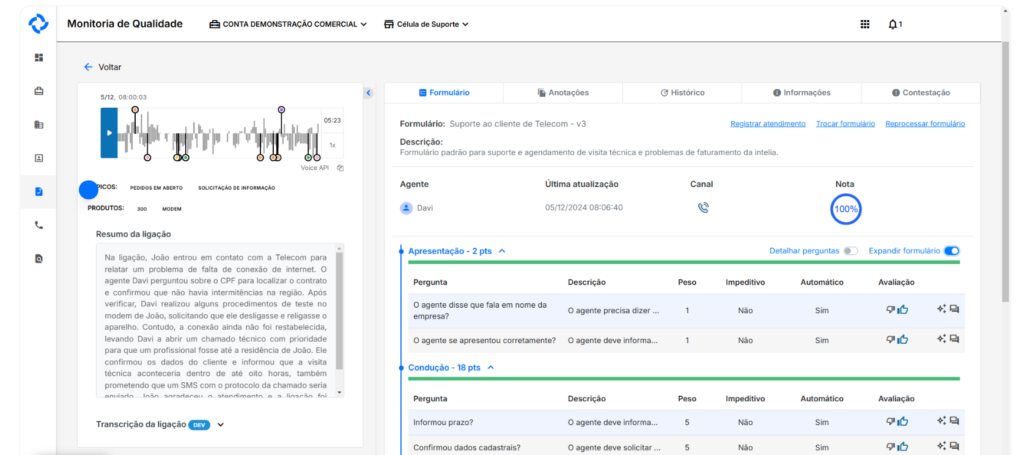Change playback speed with the 1x control
This screenshot has width=1024, height=455.
[332, 145]
